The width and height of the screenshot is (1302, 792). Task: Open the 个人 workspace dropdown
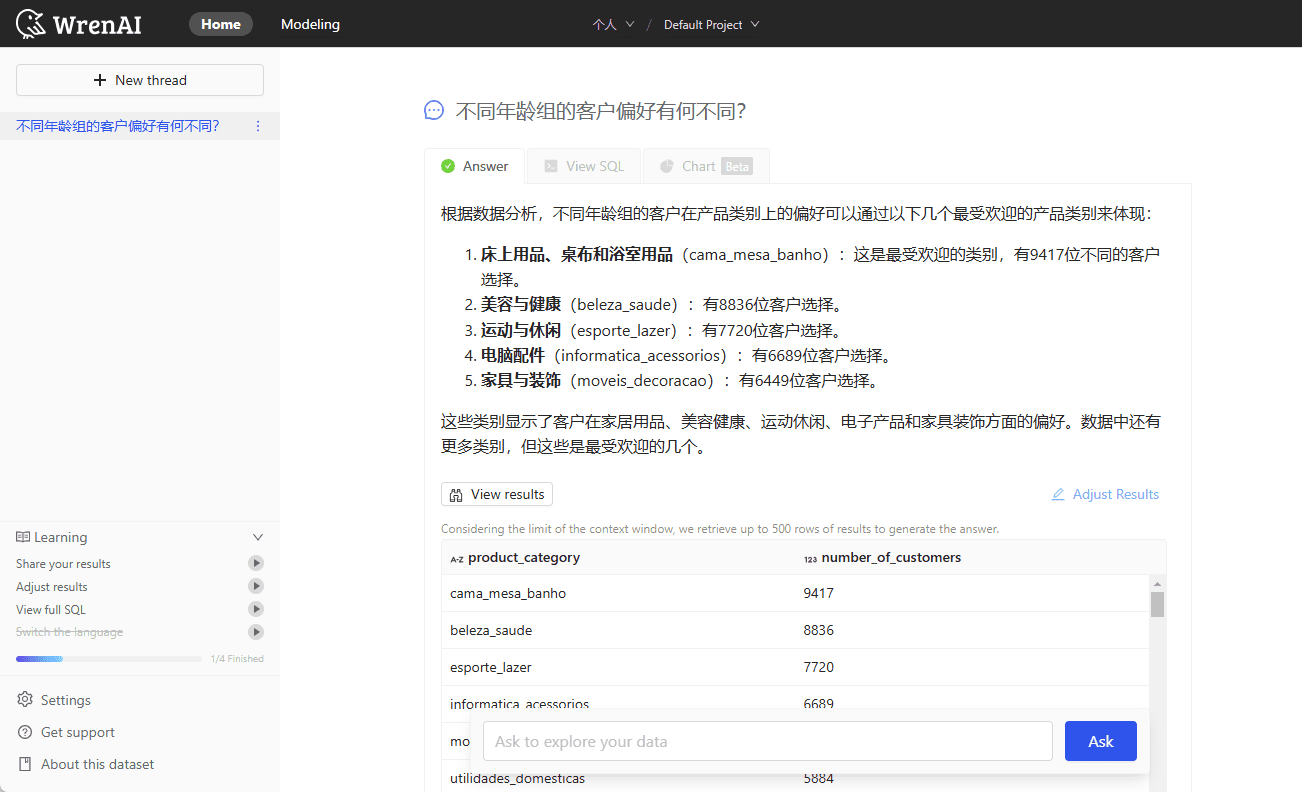pos(613,24)
